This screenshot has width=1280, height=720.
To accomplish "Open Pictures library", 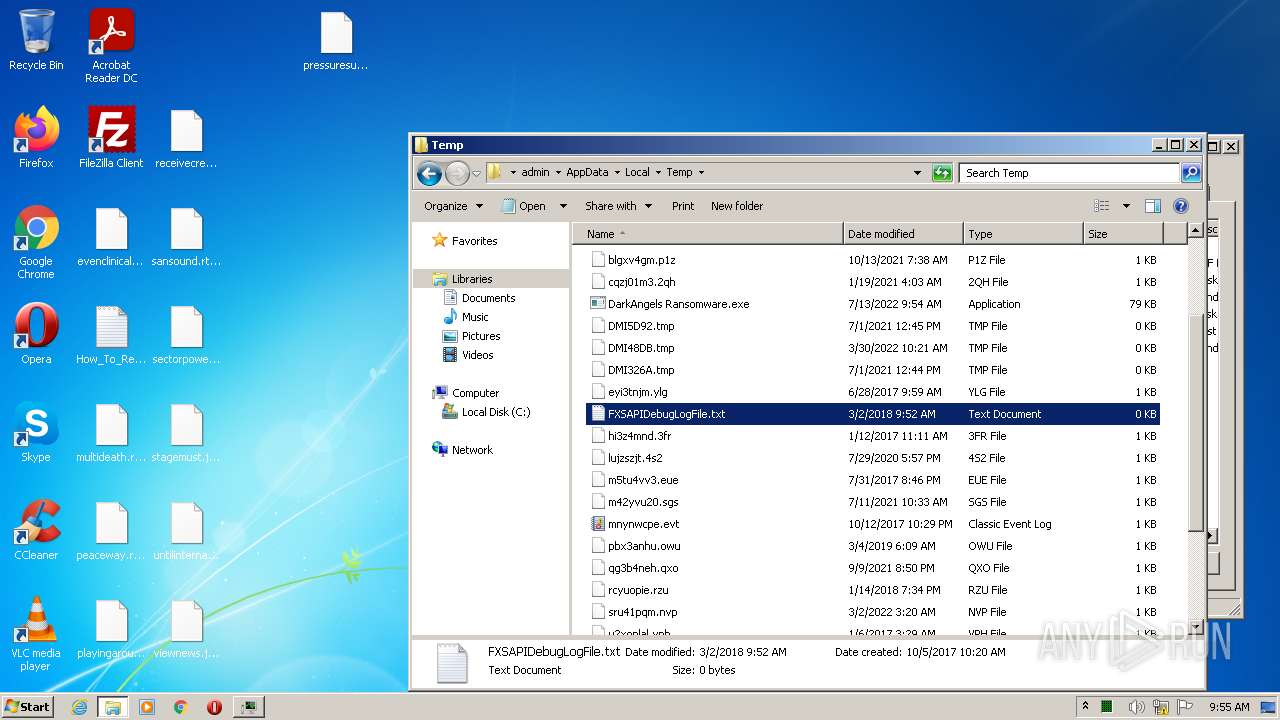I will click(x=481, y=336).
